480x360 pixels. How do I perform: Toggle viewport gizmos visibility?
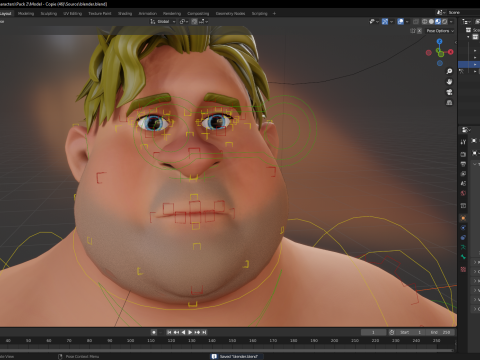[x=385, y=21]
